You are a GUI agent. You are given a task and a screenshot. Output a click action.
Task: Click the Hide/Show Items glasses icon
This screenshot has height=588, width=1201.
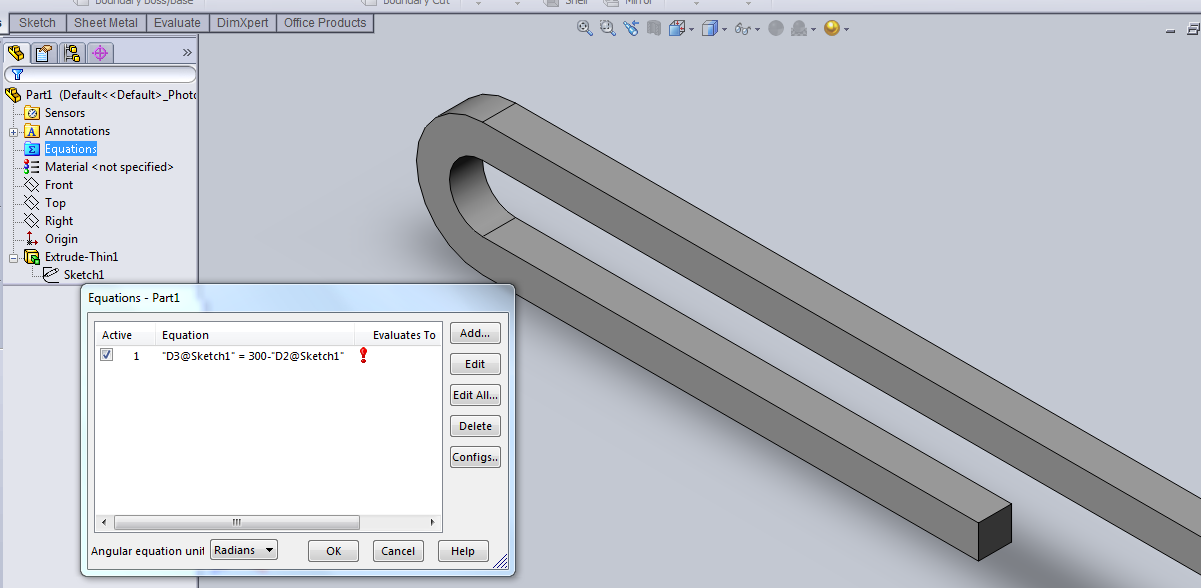tap(742, 29)
